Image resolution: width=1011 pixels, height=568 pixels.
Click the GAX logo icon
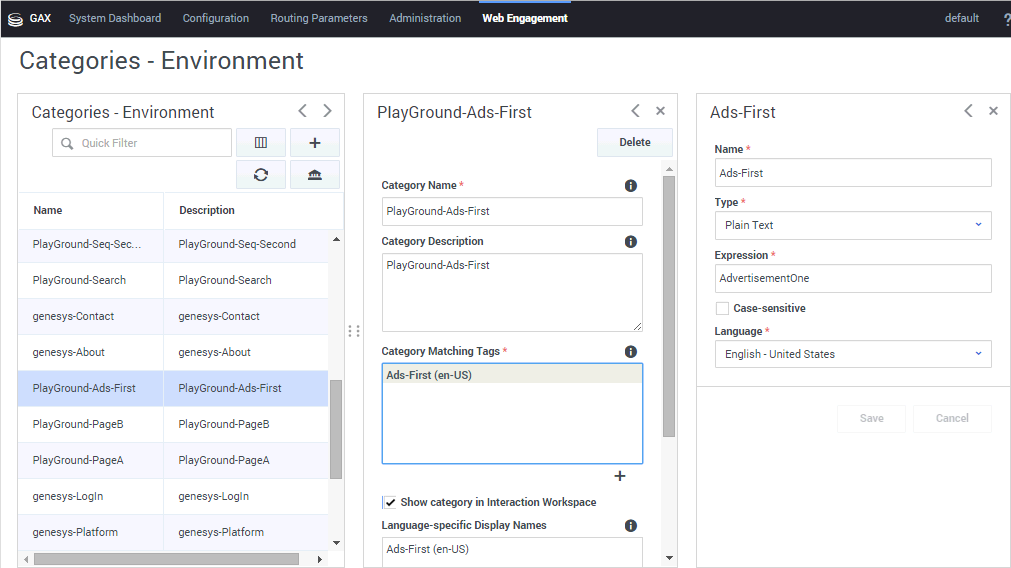click(16, 18)
